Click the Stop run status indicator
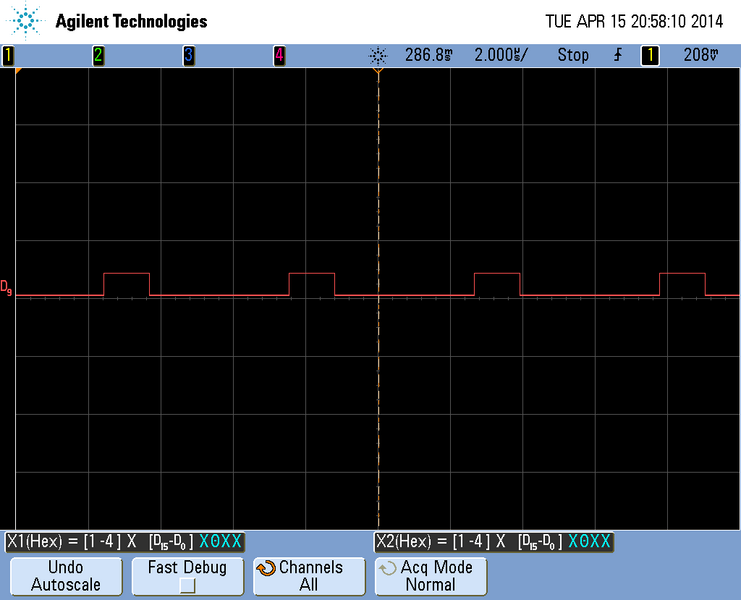The image size is (741, 600). (573, 56)
